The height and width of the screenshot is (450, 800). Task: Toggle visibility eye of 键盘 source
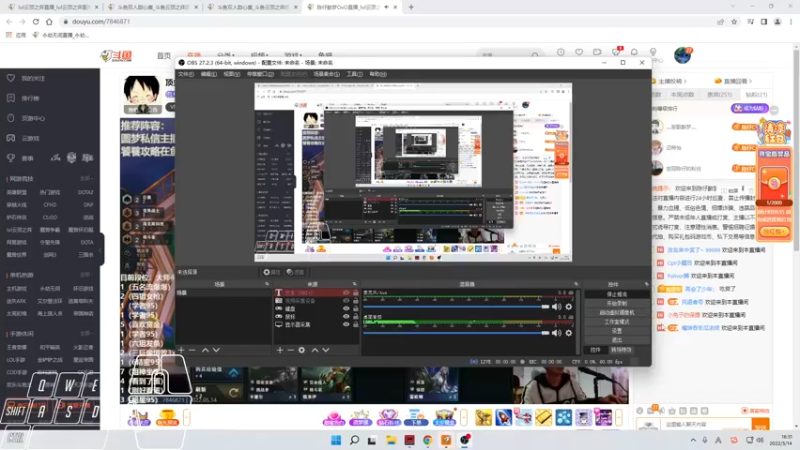(x=346, y=309)
